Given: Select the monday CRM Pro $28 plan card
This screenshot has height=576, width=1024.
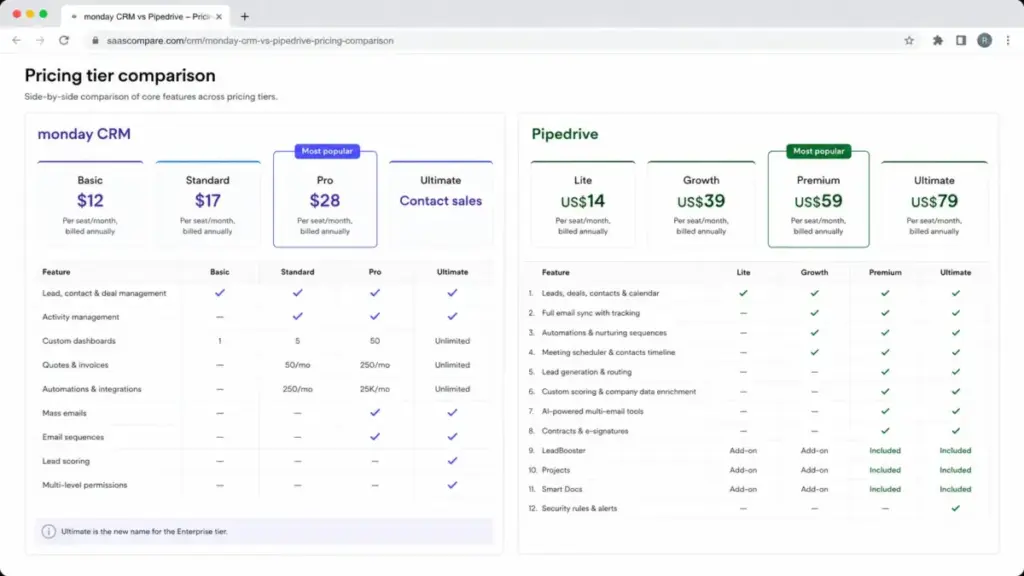Looking at the screenshot, I should [325, 199].
